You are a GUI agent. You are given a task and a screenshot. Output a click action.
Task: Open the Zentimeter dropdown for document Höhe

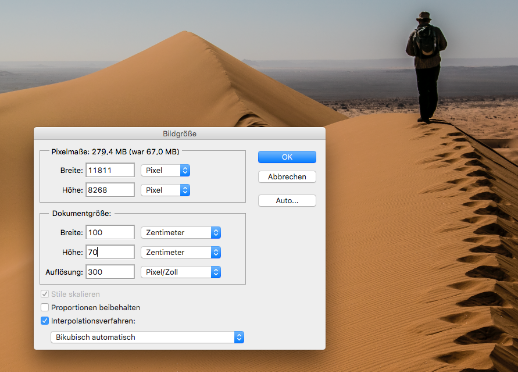coord(181,252)
